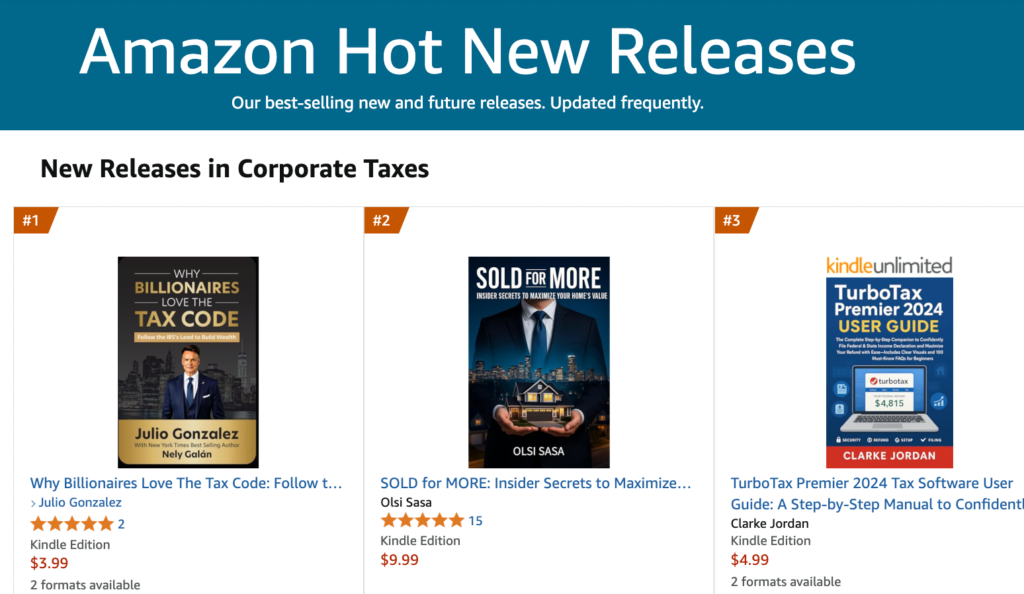The image size is (1024, 594).
Task: Open Why Billionaires Love The Tax Code cover
Action: coord(188,362)
